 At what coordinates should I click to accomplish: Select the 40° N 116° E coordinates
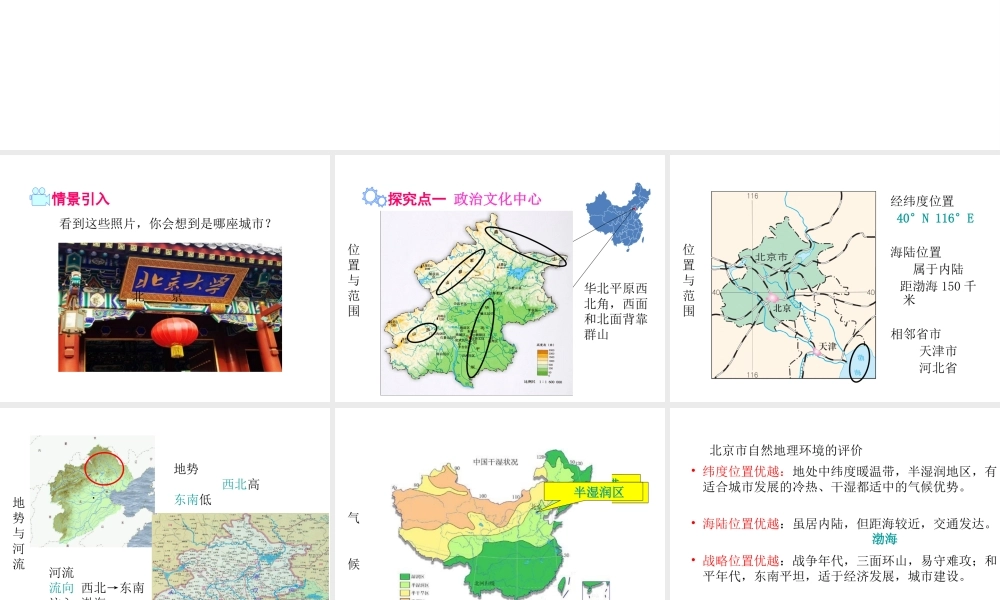coord(935,218)
